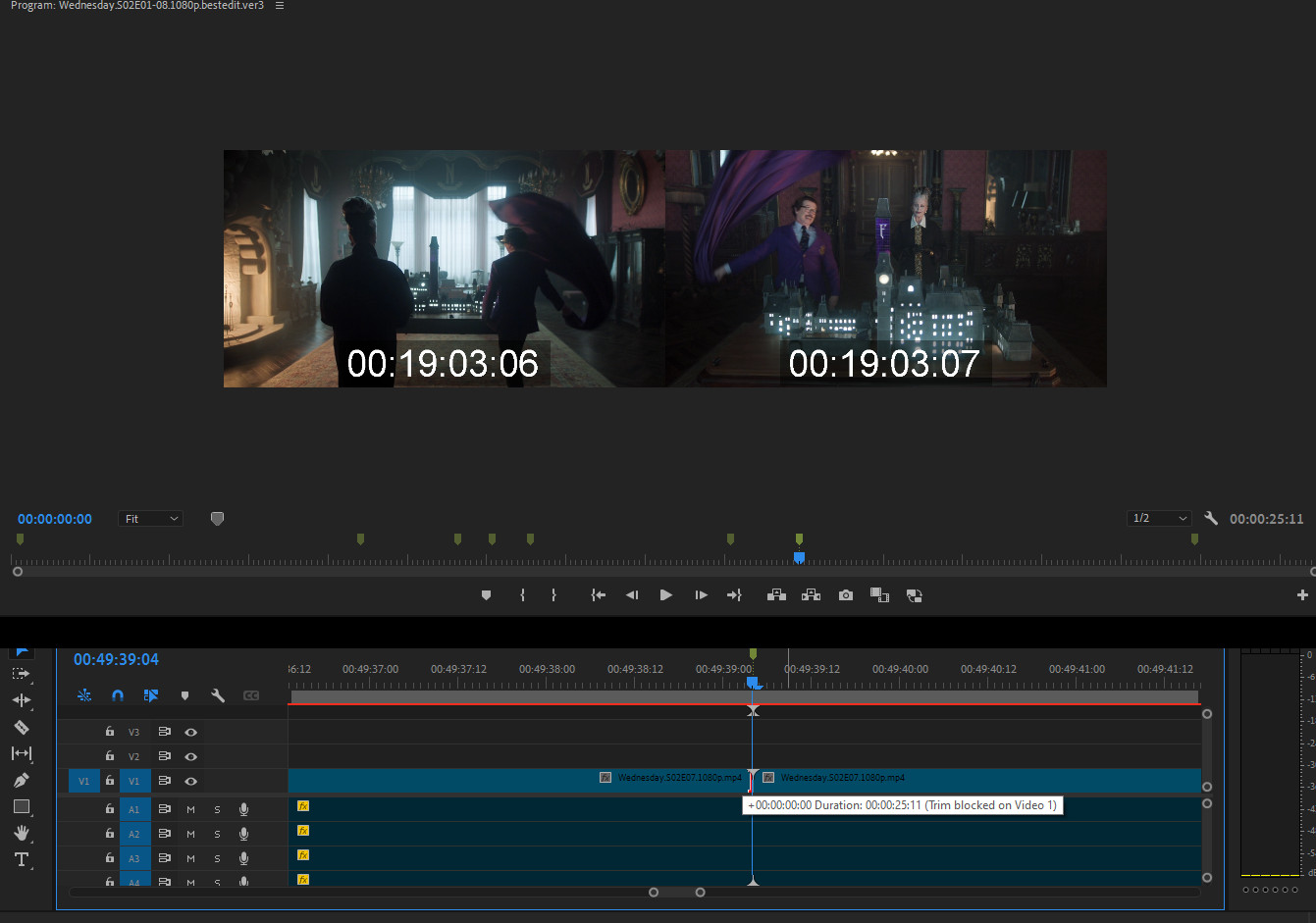Select the Razor tool

pyautogui.click(x=21, y=728)
